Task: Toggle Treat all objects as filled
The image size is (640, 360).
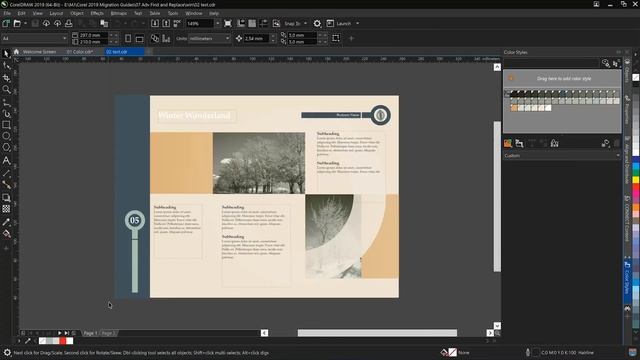Action: tap(336, 38)
